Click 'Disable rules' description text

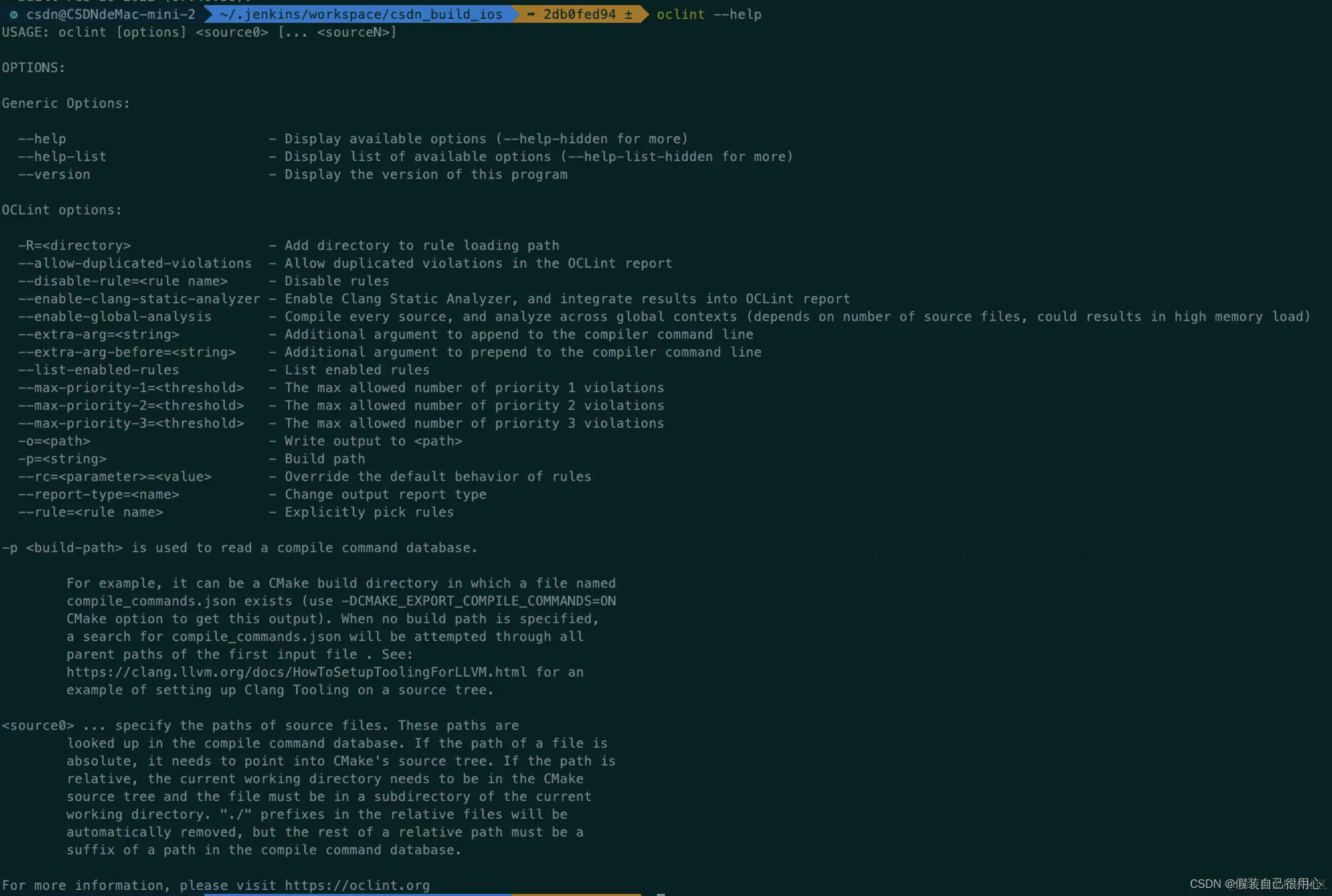[x=337, y=281]
